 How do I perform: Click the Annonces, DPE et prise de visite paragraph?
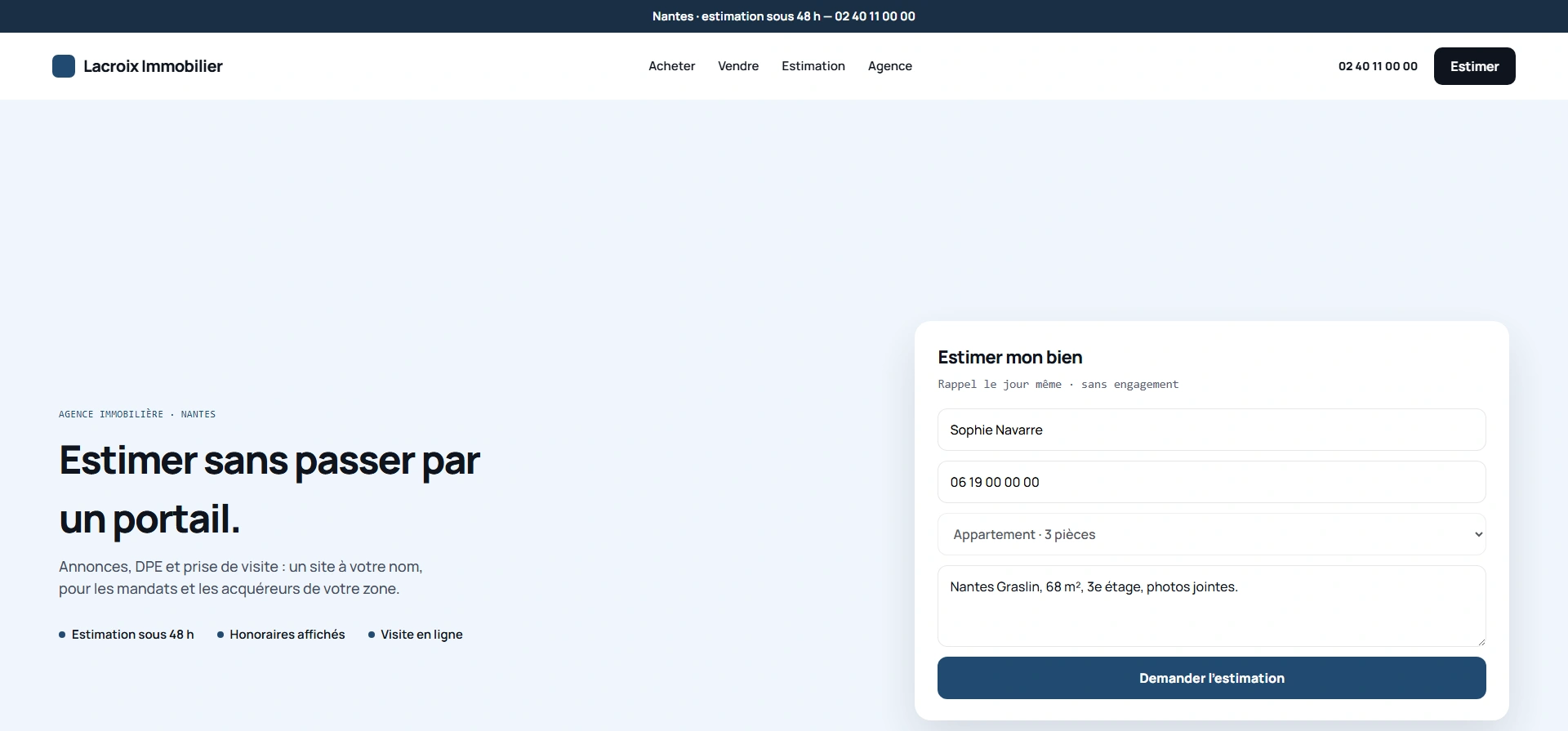pyautogui.click(x=241, y=577)
